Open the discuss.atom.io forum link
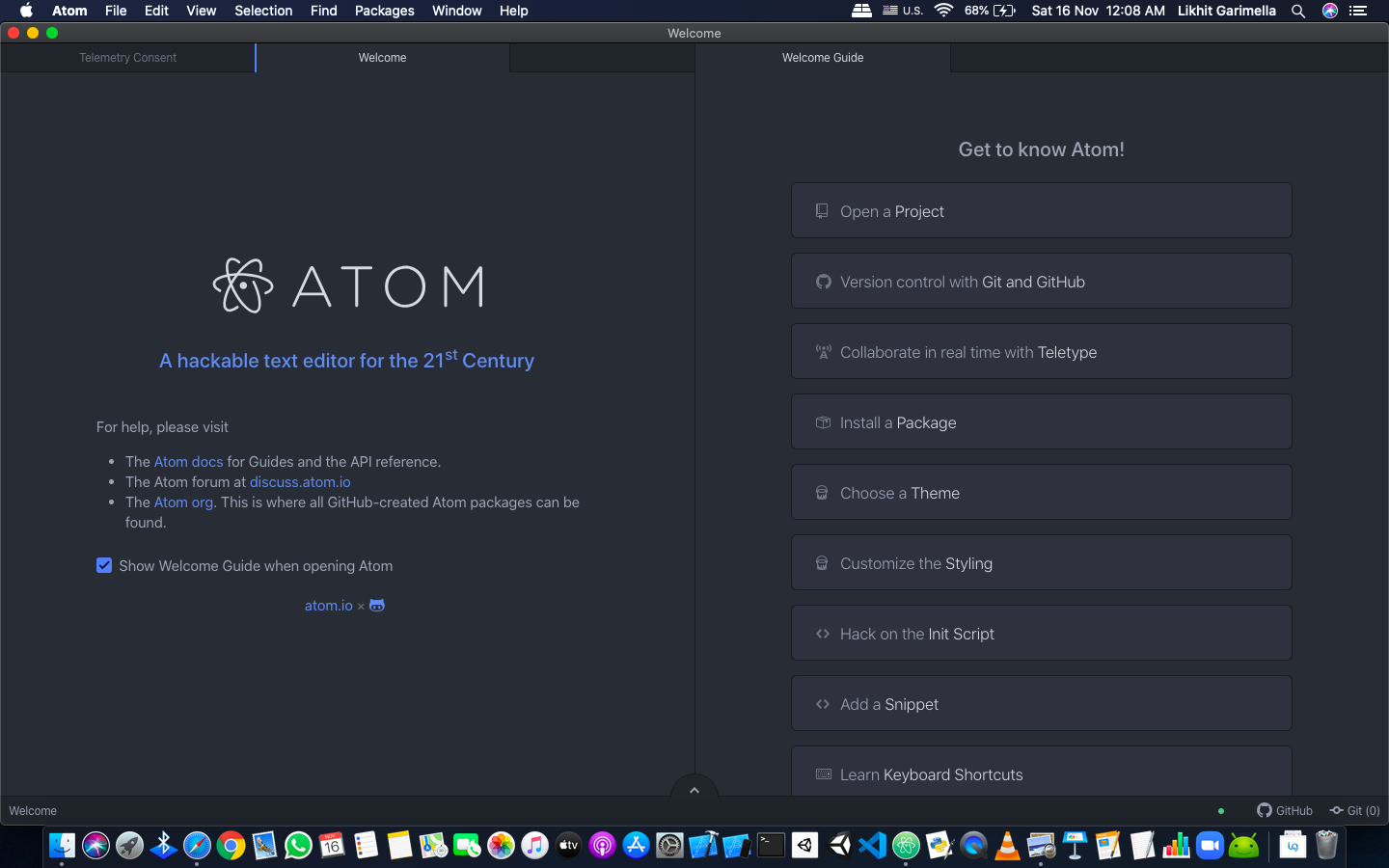This screenshot has width=1389, height=868. (300, 482)
